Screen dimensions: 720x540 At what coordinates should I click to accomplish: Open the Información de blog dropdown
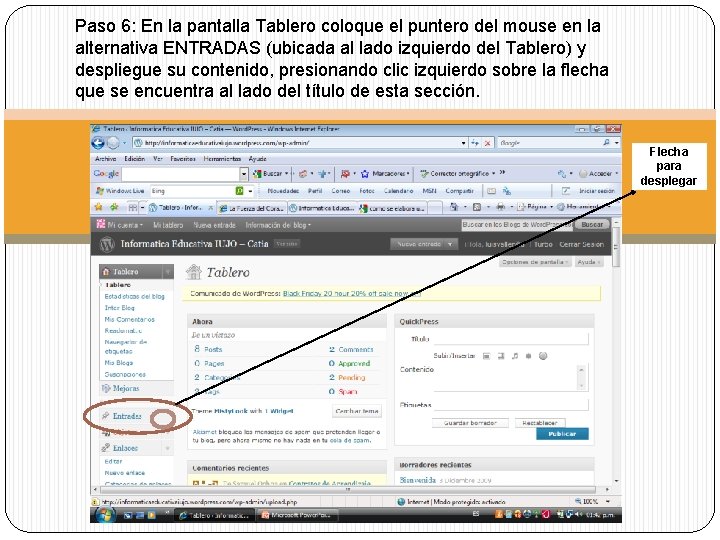(x=278, y=225)
